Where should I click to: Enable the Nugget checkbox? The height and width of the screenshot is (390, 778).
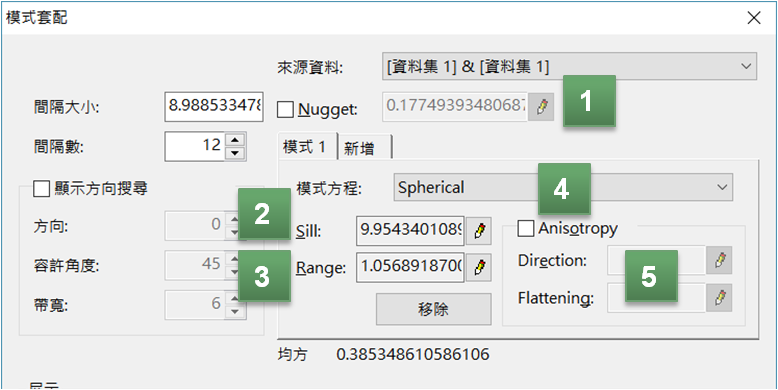tap(285, 109)
